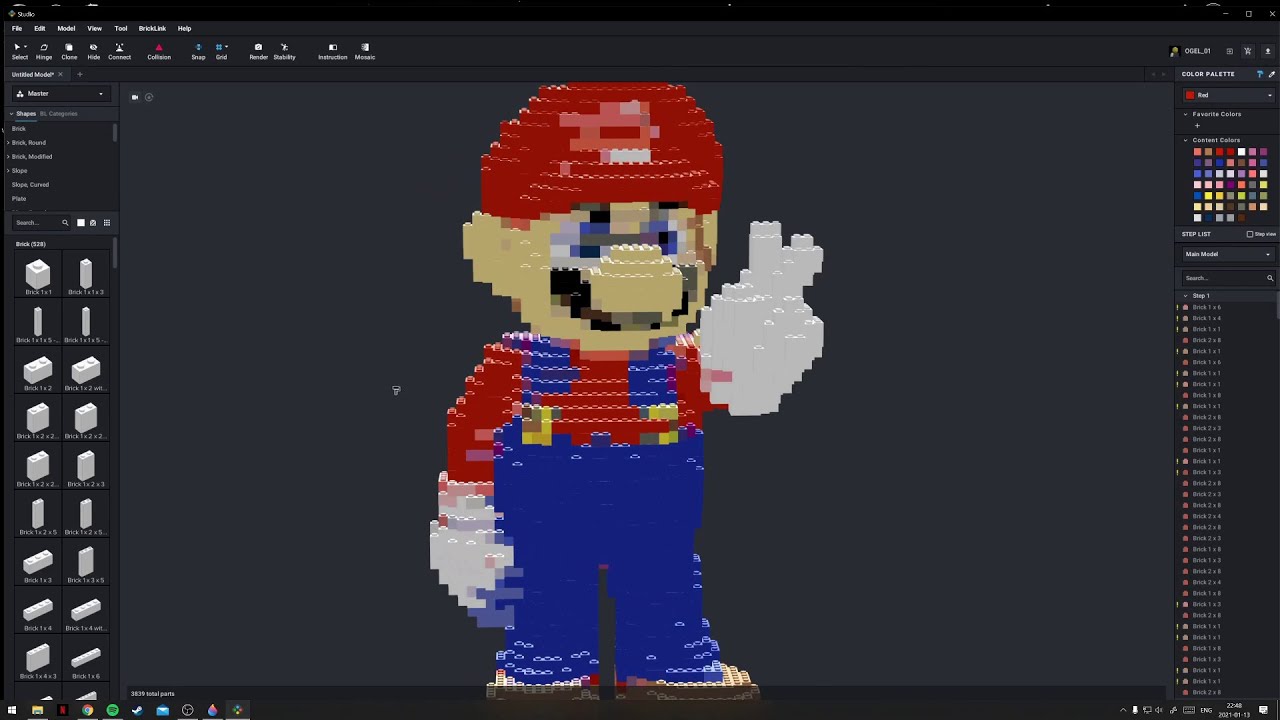This screenshot has width=1280, height=720.
Task: Open the Master palette dropdown
Action: click(60, 94)
